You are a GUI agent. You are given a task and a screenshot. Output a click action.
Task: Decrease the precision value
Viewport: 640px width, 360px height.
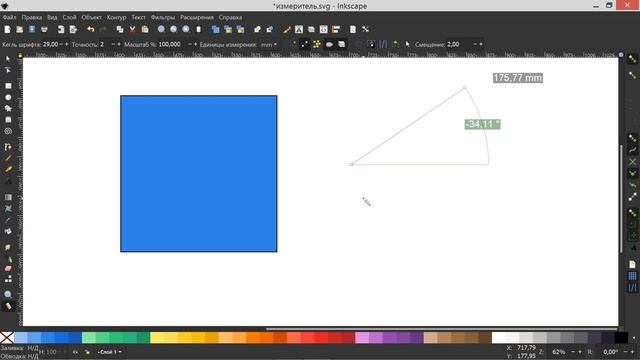113,44
